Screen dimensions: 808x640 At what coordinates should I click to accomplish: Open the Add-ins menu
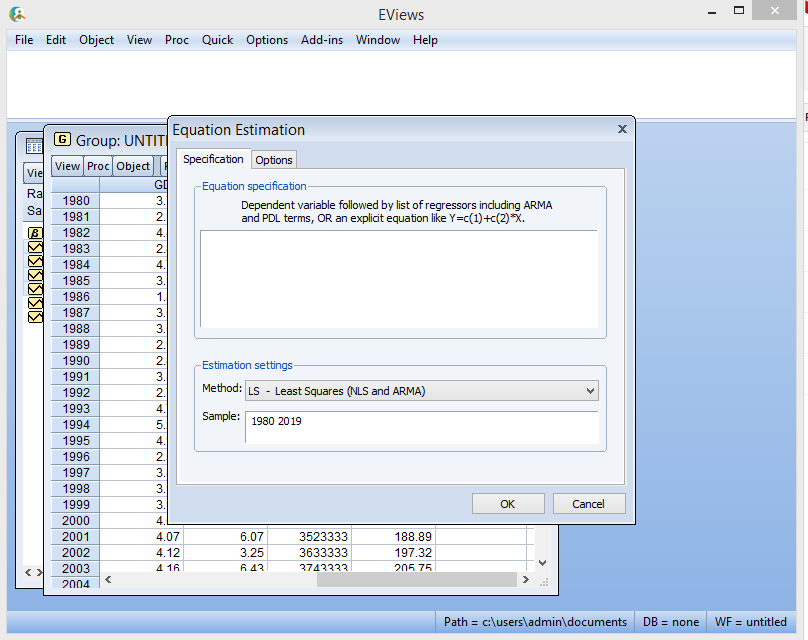coord(322,40)
